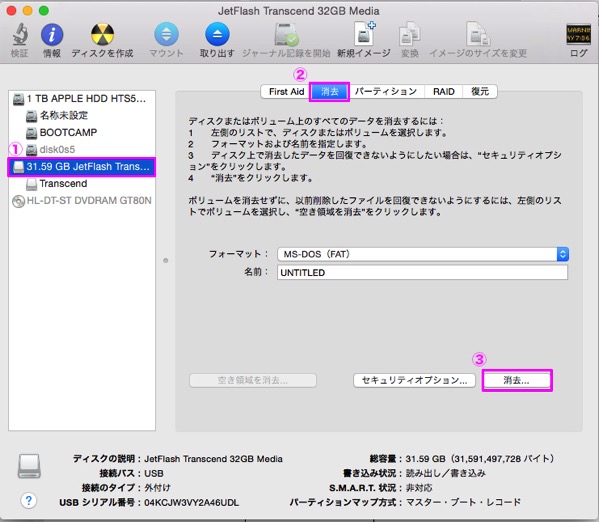
Task: Click the DVD drive icon for HL-DT-ST
Action: coord(18,201)
